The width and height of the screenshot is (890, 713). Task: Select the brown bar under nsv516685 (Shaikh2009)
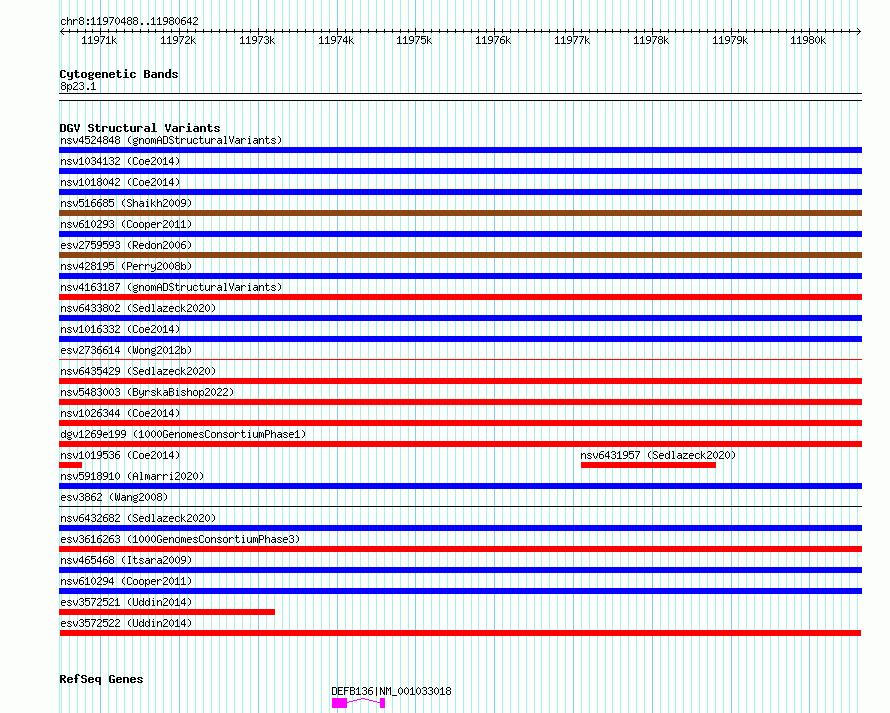tap(460, 213)
